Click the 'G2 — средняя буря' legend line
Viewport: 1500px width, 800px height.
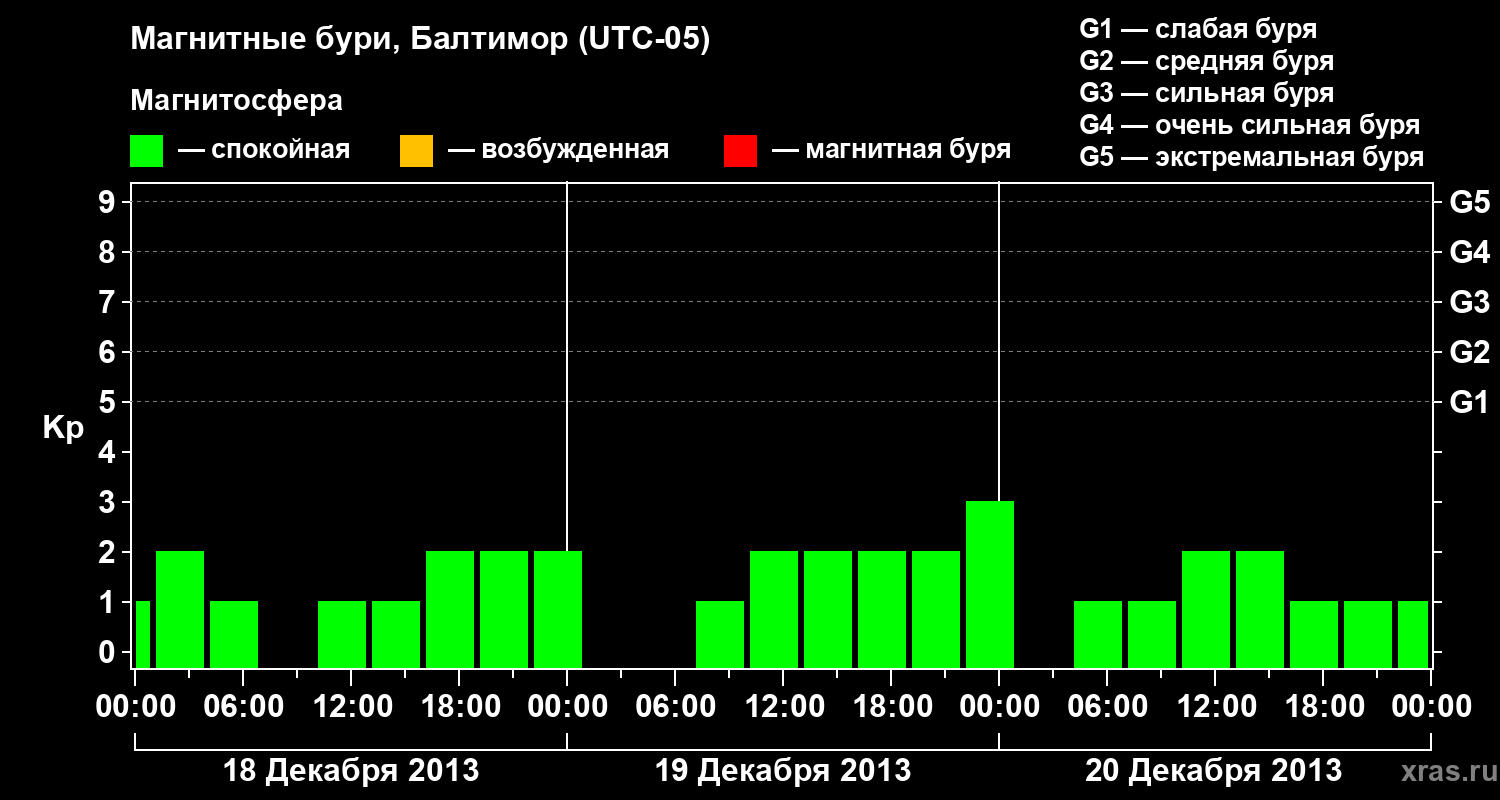point(1206,61)
